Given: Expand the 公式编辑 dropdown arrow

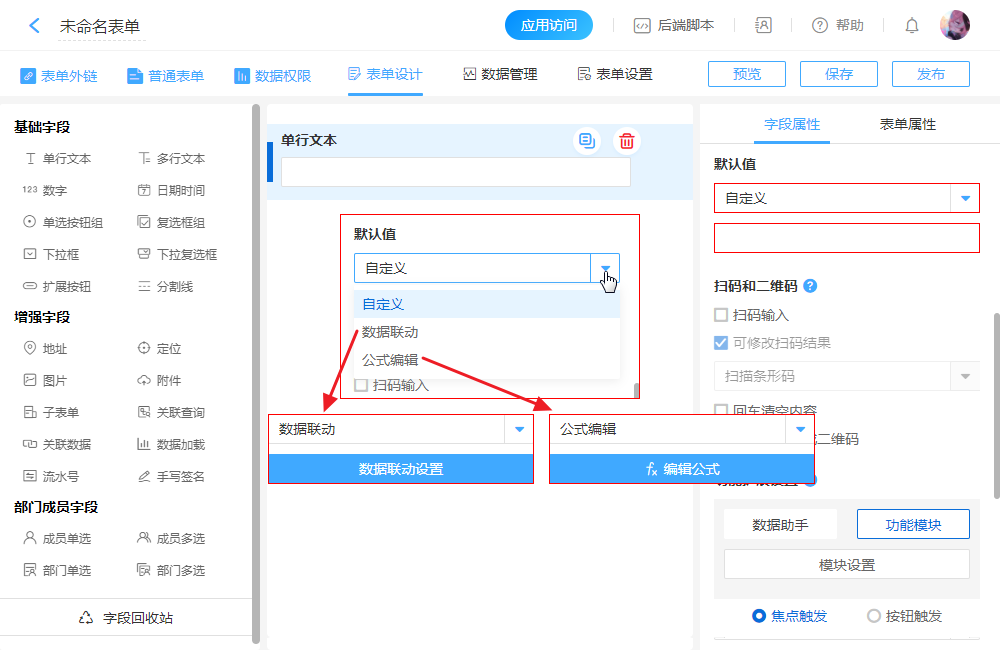Looking at the screenshot, I should pos(800,430).
